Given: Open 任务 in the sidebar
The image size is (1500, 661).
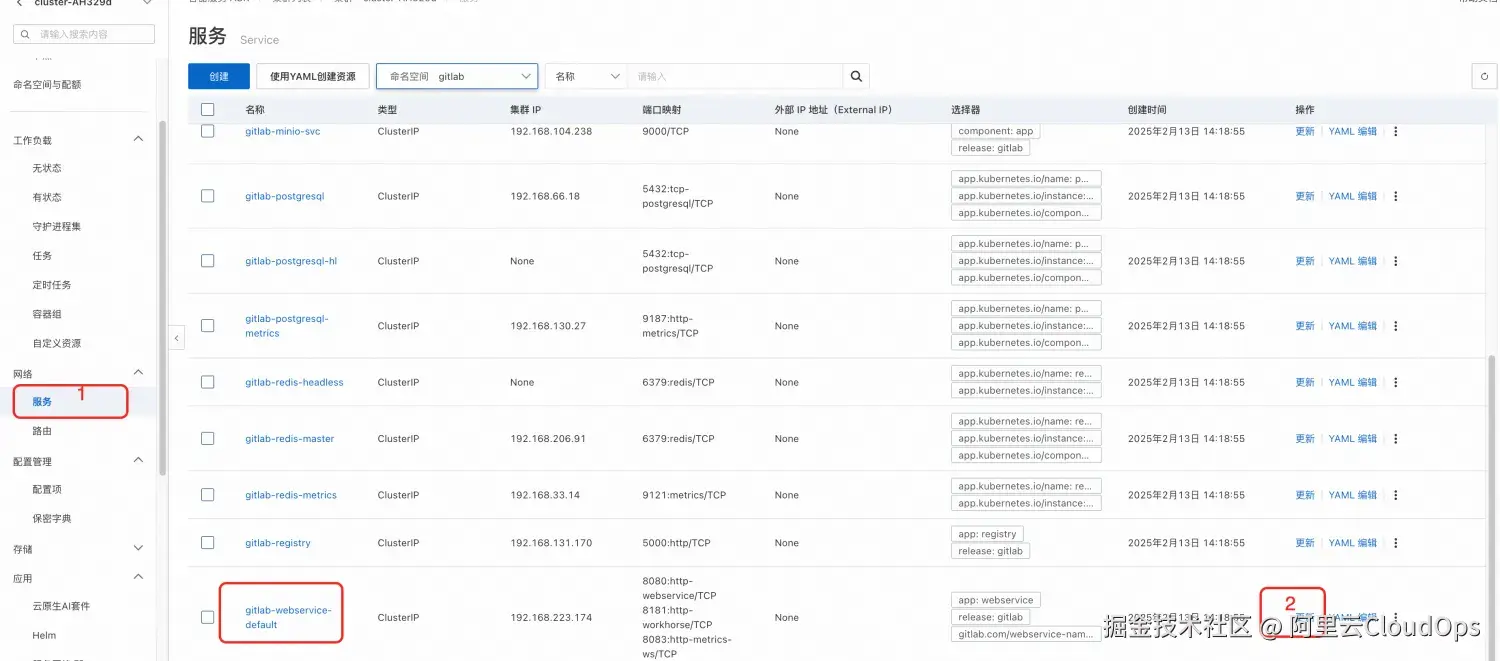Looking at the screenshot, I should pos(42,256).
